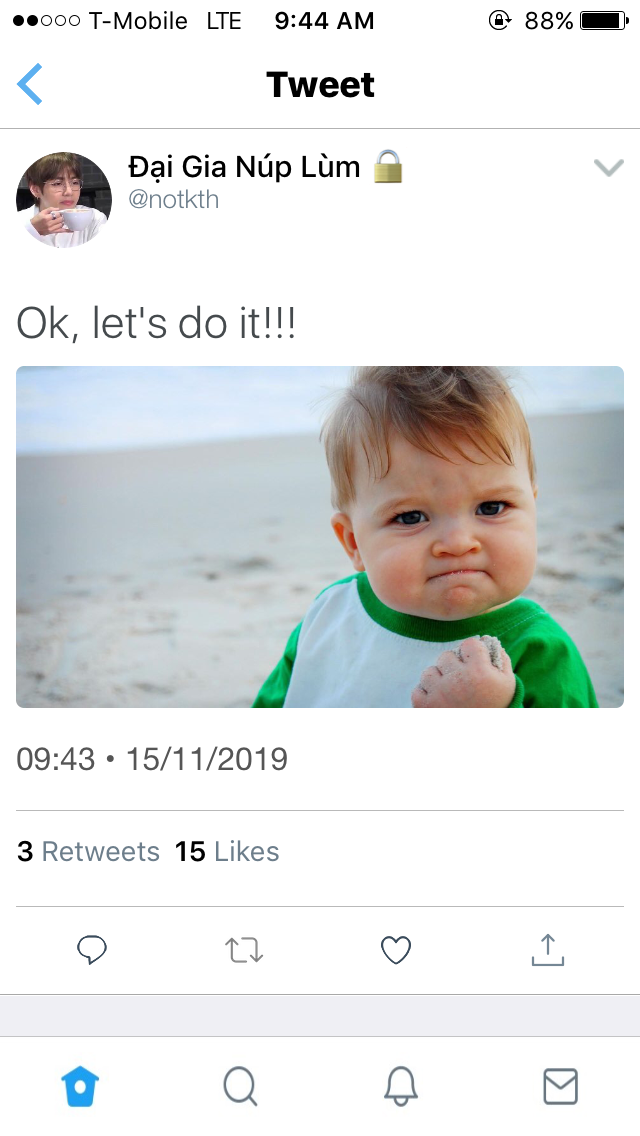Open the Messages envelope tab
This screenshot has height=1136, width=640.
coord(560,1085)
